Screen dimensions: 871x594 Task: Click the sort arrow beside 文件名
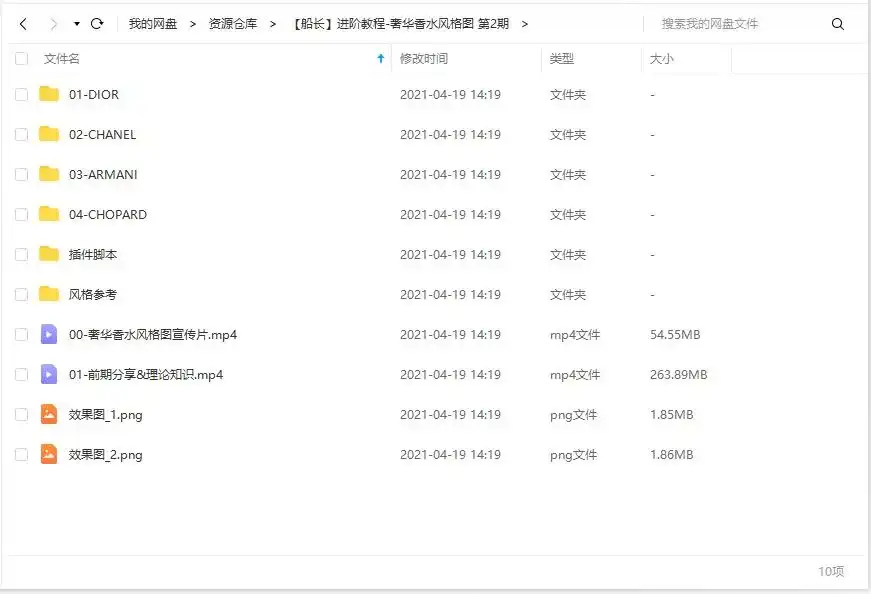point(380,59)
